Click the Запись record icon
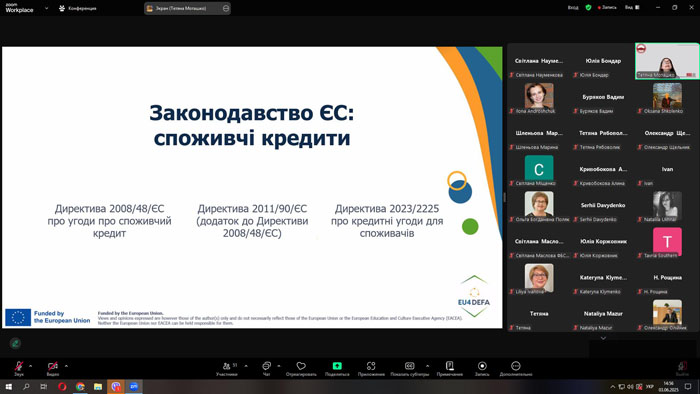700x394 pixels. coord(482,369)
